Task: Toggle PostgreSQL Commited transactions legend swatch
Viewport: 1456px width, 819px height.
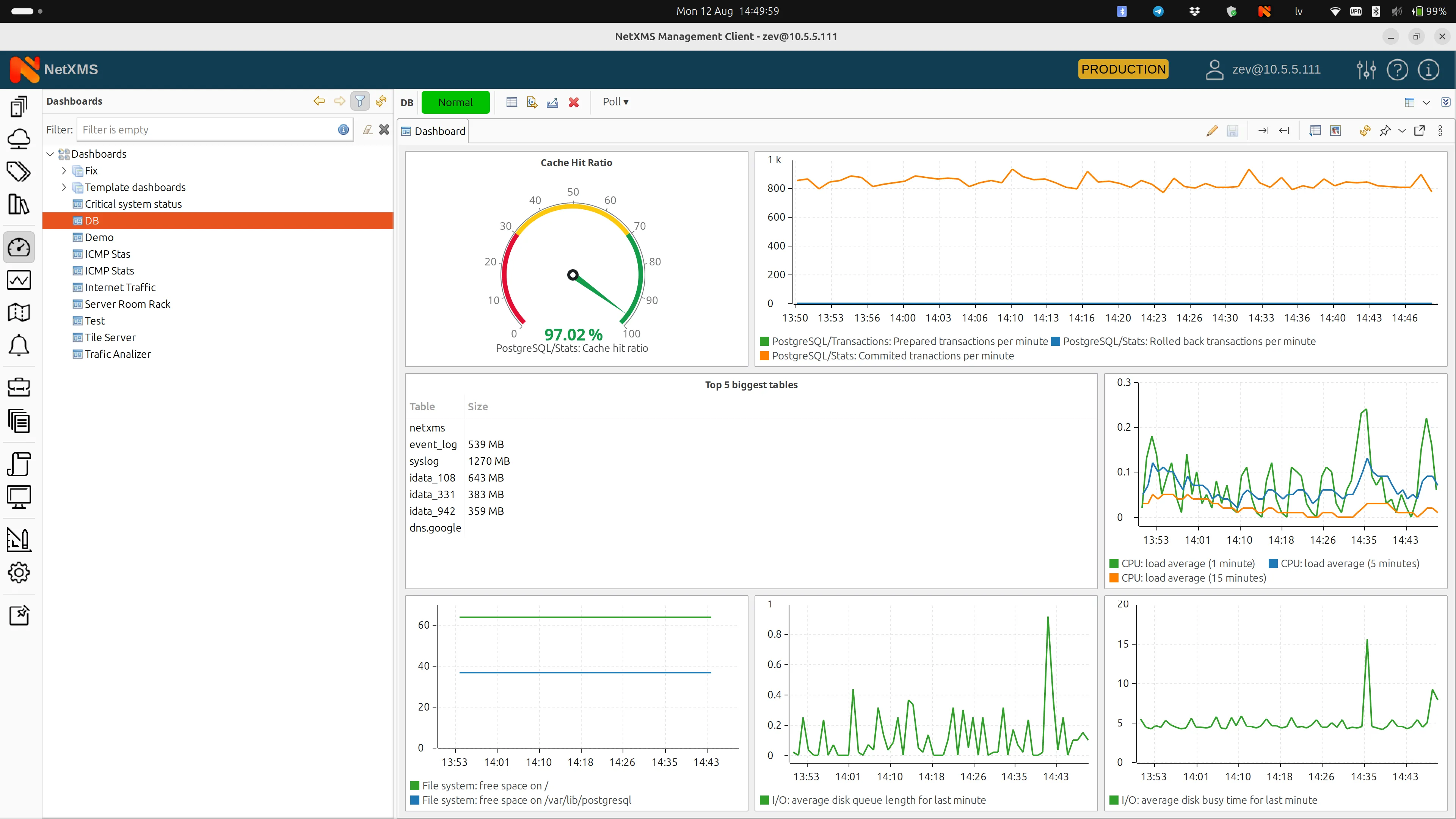Action: pyautogui.click(x=764, y=356)
